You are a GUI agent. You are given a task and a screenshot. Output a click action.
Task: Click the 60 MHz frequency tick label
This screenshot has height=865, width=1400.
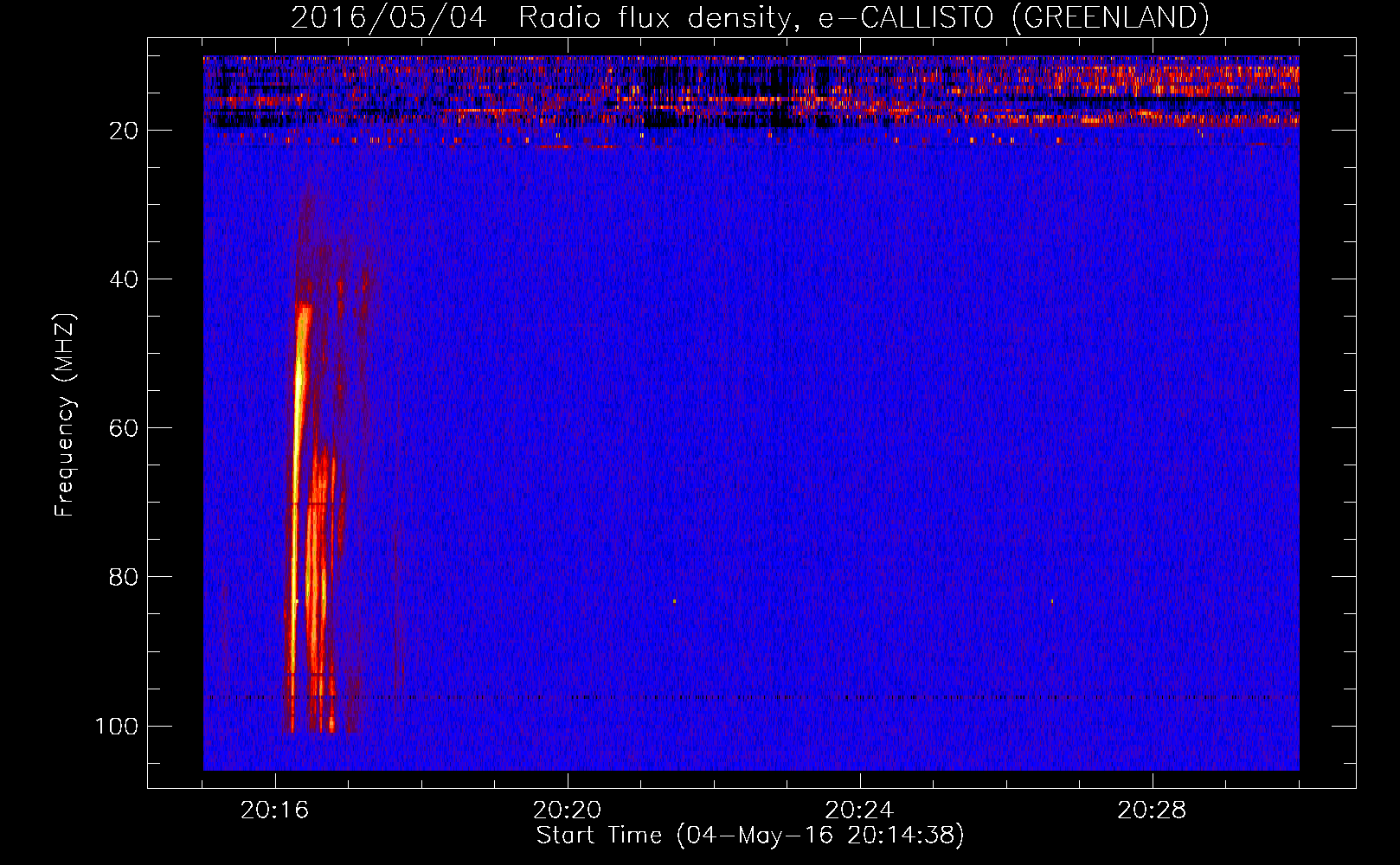[x=124, y=428]
